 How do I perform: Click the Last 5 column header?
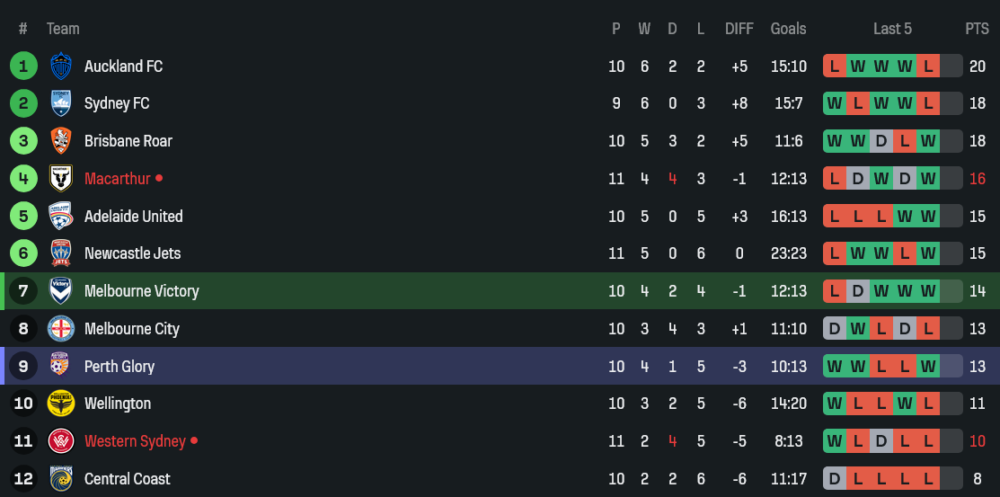(x=892, y=29)
